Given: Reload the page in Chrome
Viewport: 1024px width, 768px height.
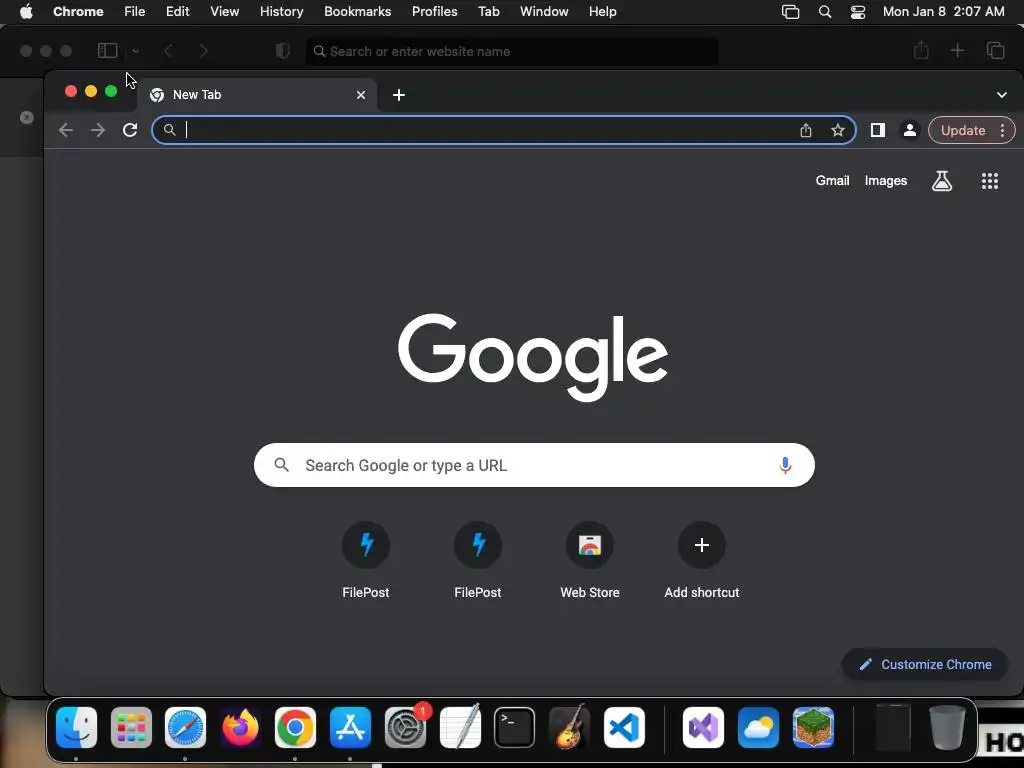Looking at the screenshot, I should point(130,130).
